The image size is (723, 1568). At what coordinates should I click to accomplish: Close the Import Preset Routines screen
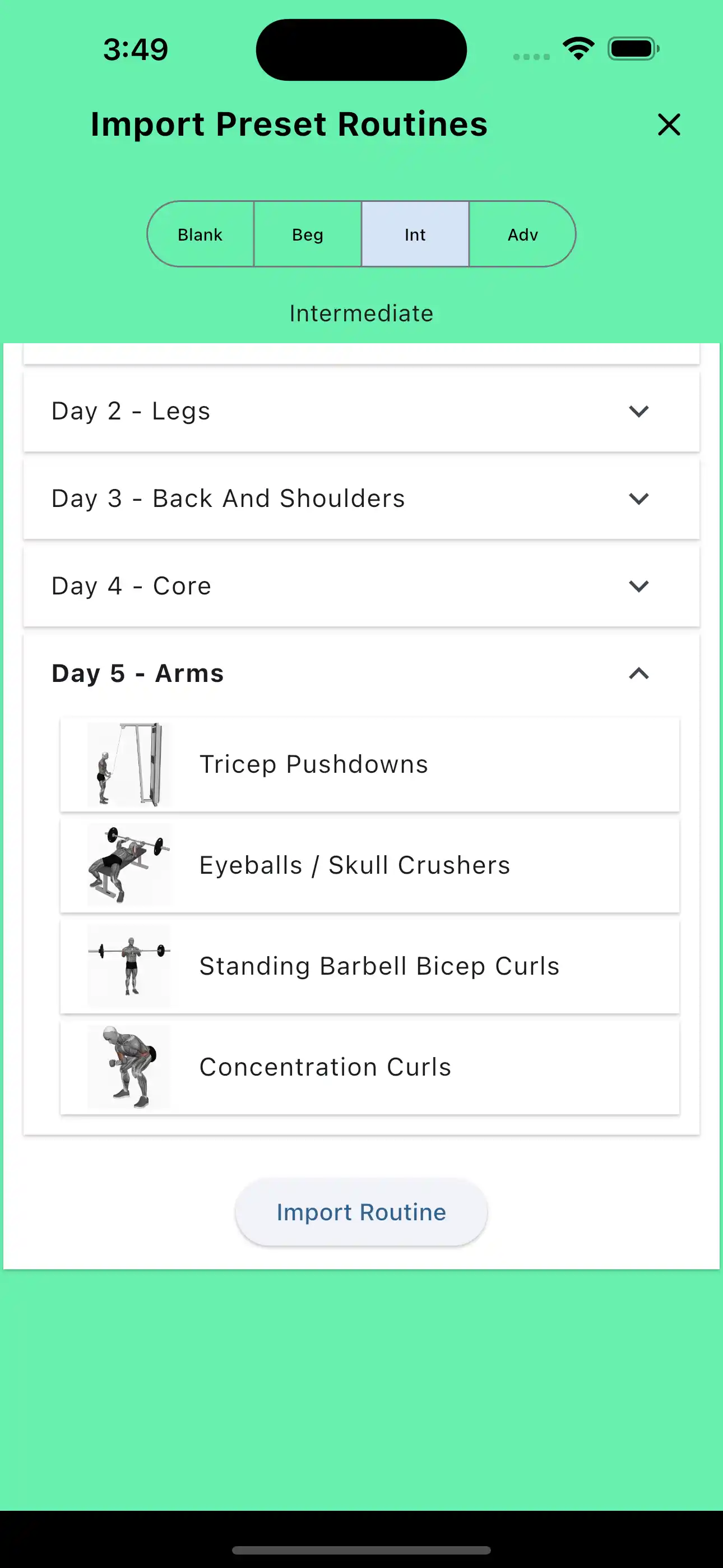[x=668, y=125]
